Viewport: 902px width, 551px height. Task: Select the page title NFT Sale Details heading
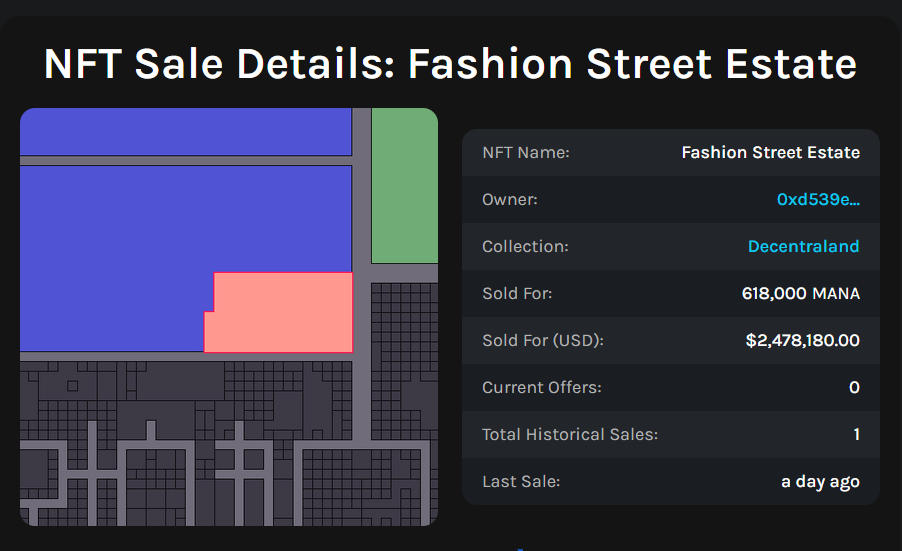tap(450, 63)
